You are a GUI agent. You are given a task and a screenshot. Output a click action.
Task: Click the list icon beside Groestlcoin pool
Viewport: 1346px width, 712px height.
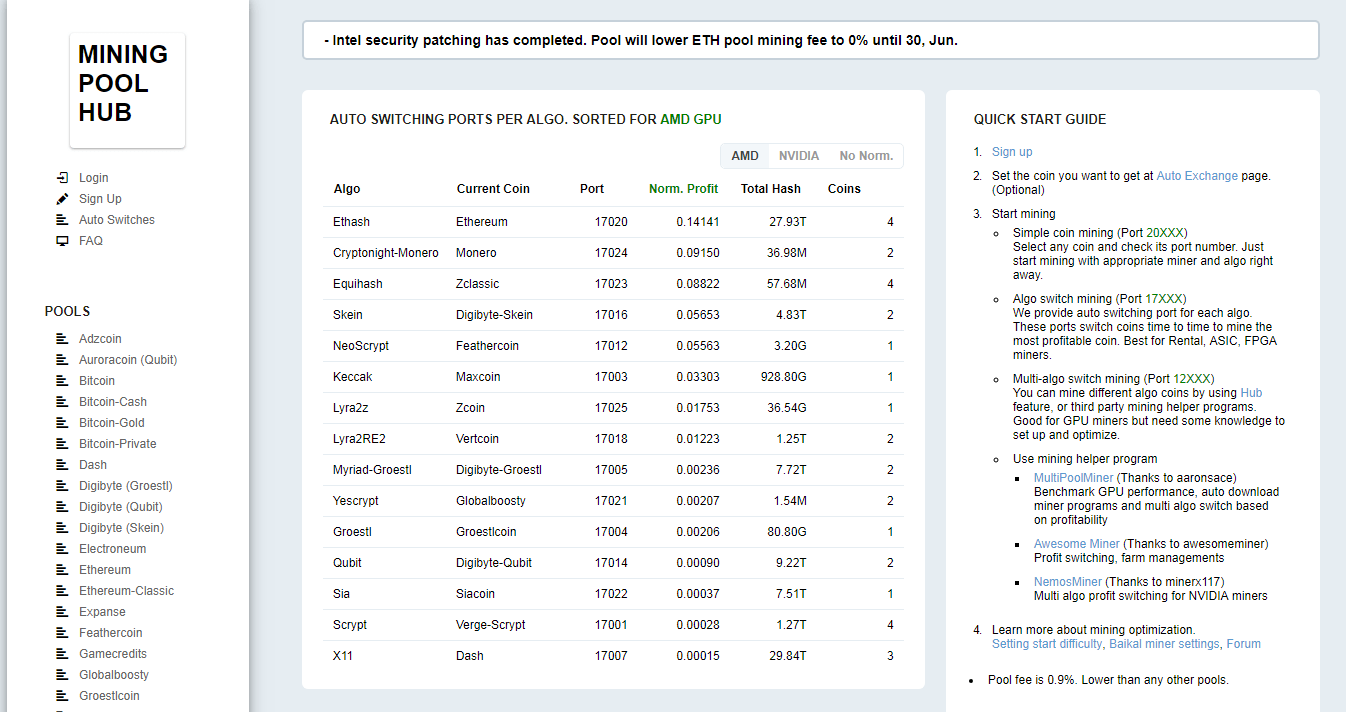pyautogui.click(x=62, y=696)
